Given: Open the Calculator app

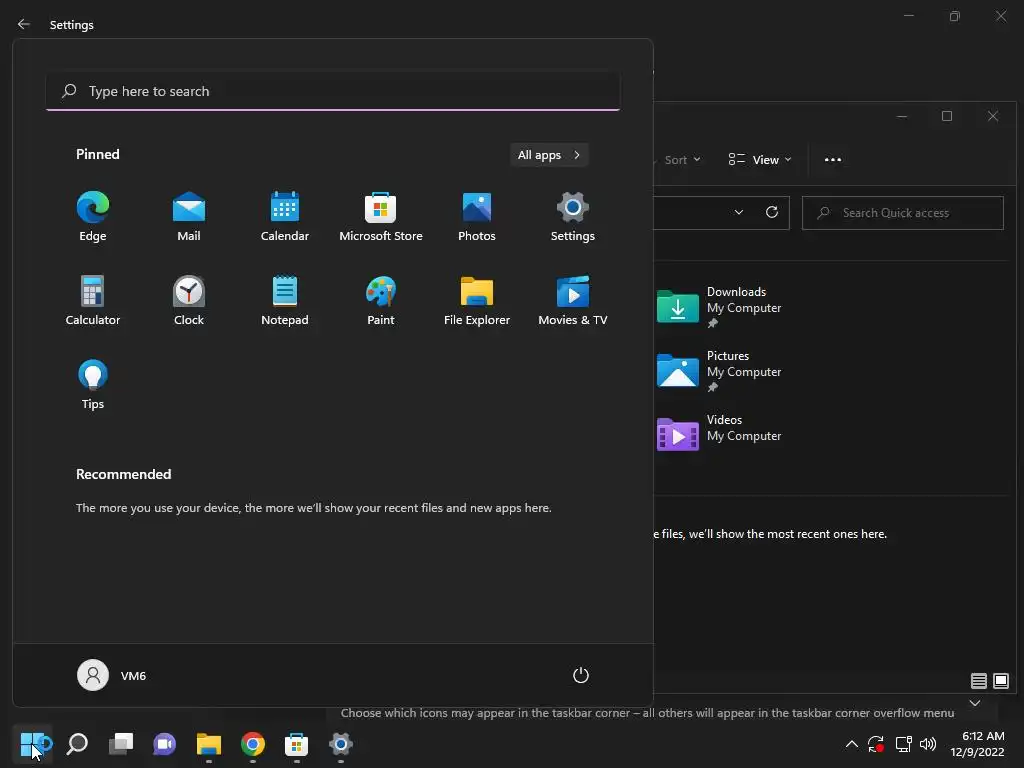Looking at the screenshot, I should (93, 300).
